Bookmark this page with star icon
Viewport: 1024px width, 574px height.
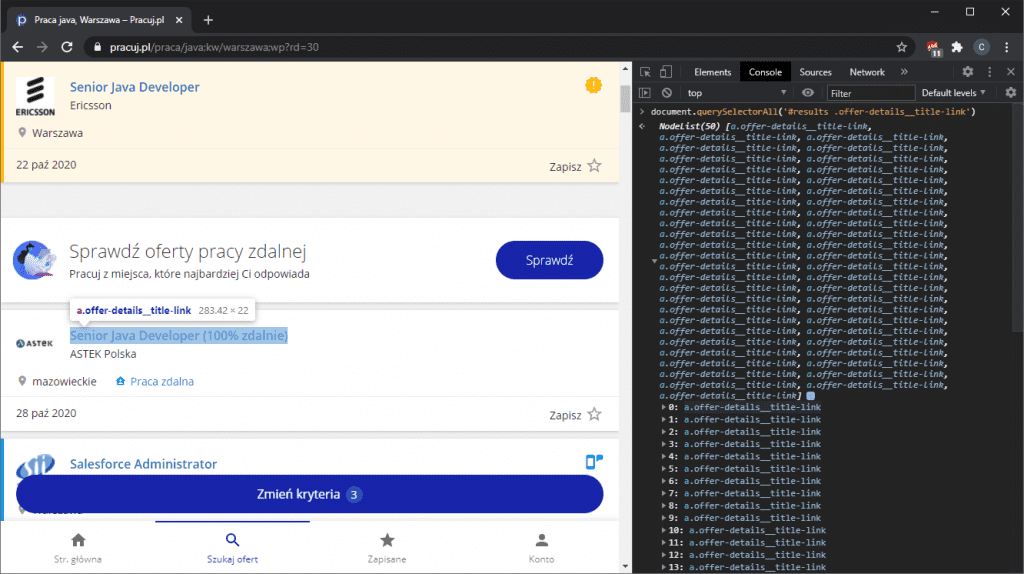coord(901,47)
